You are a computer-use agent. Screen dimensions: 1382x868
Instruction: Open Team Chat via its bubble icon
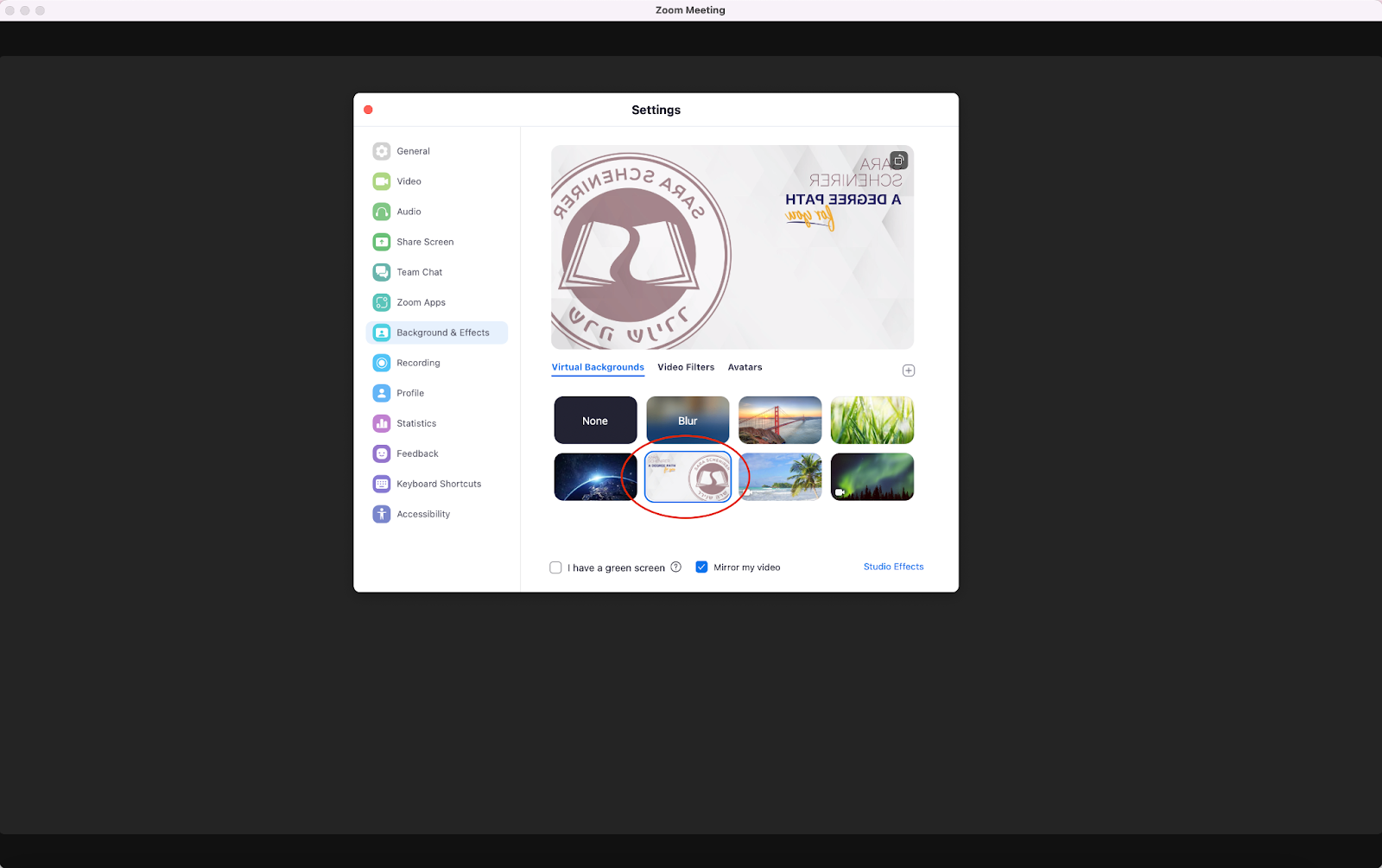pyautogui.click(x=382, y=272)
